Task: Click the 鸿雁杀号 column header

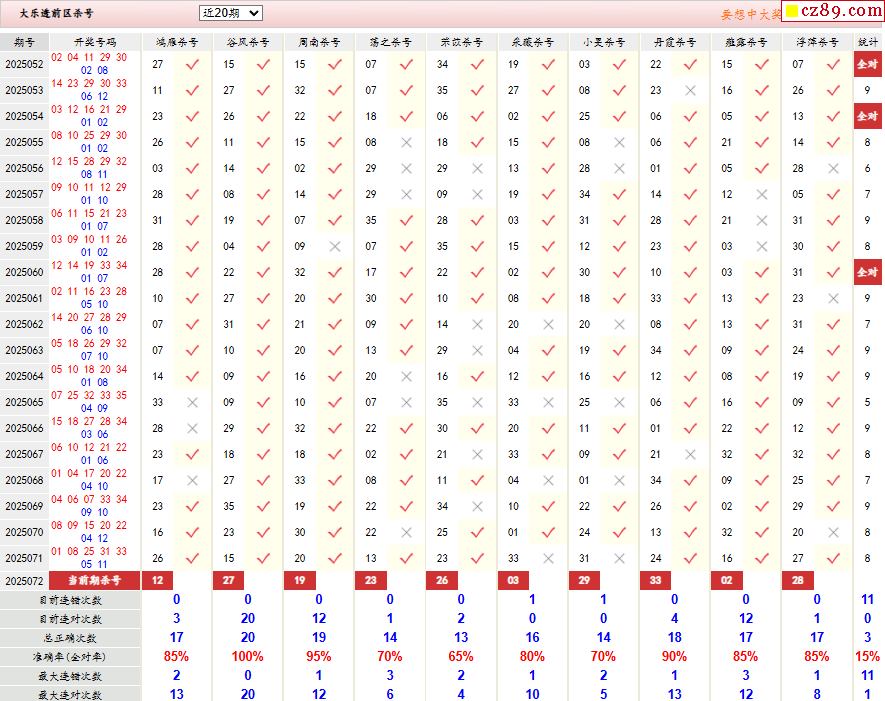Action: click(x=177, y=43)
